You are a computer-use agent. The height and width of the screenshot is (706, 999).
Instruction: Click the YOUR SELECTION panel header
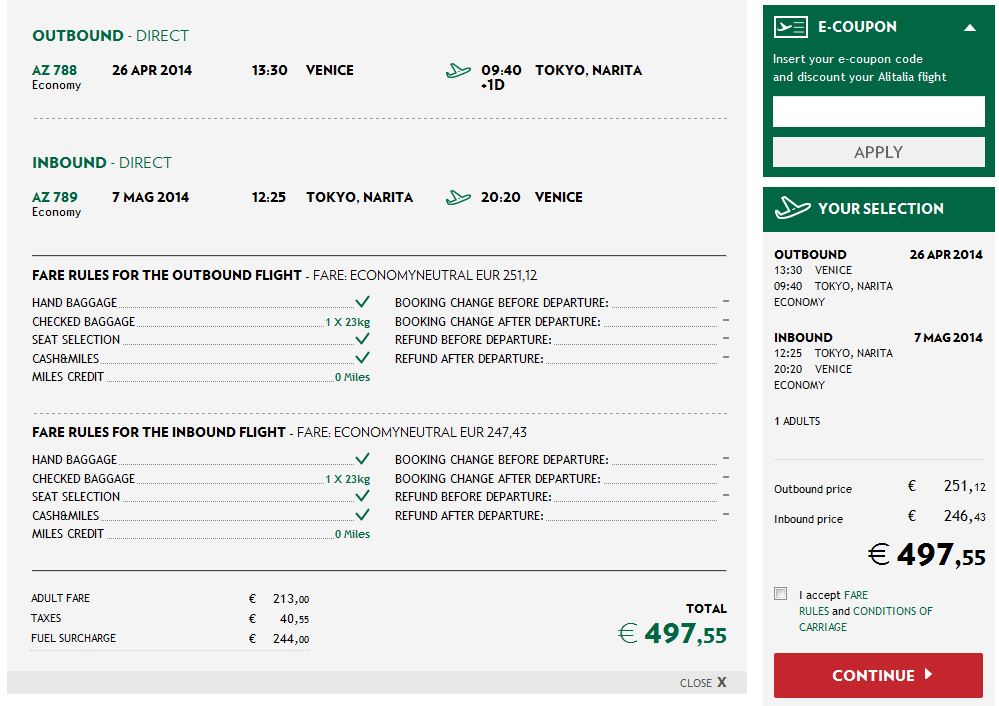coord(879,209)
